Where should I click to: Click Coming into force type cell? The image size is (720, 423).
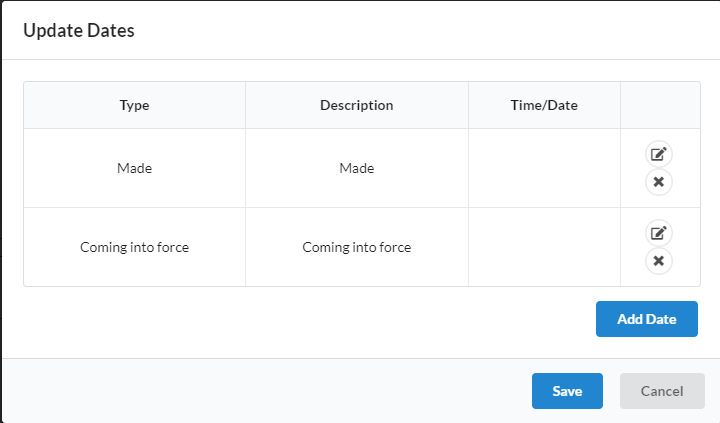[x=135, y=247]
